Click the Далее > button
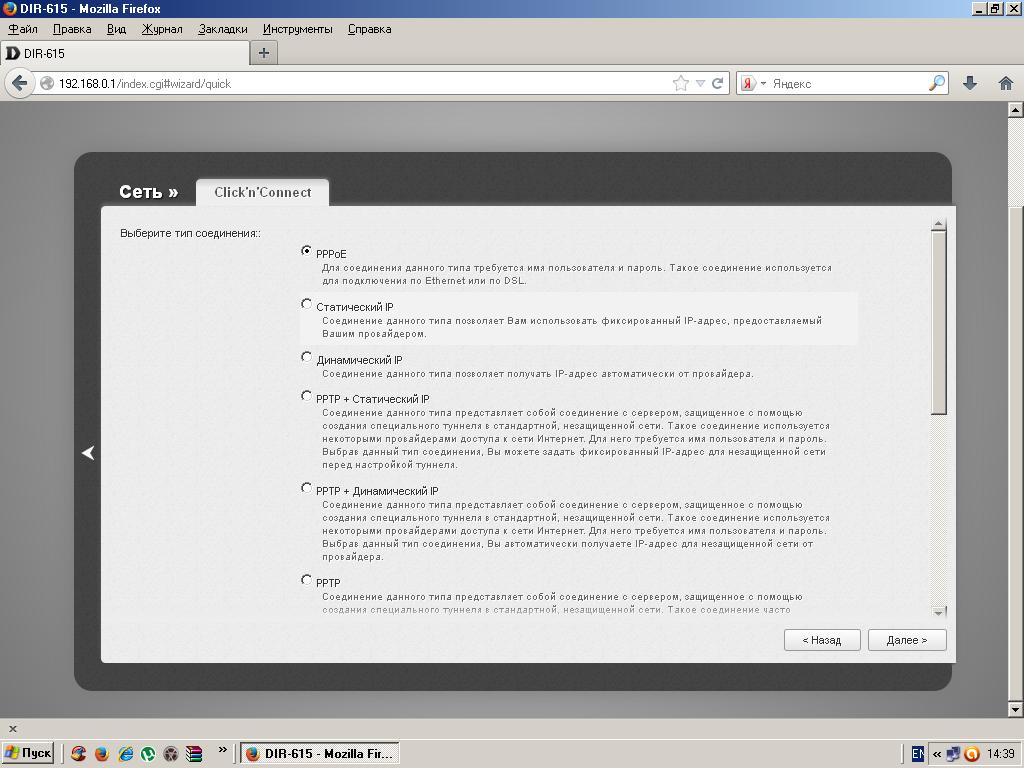 pyautogui.click(x=906, y=640)
